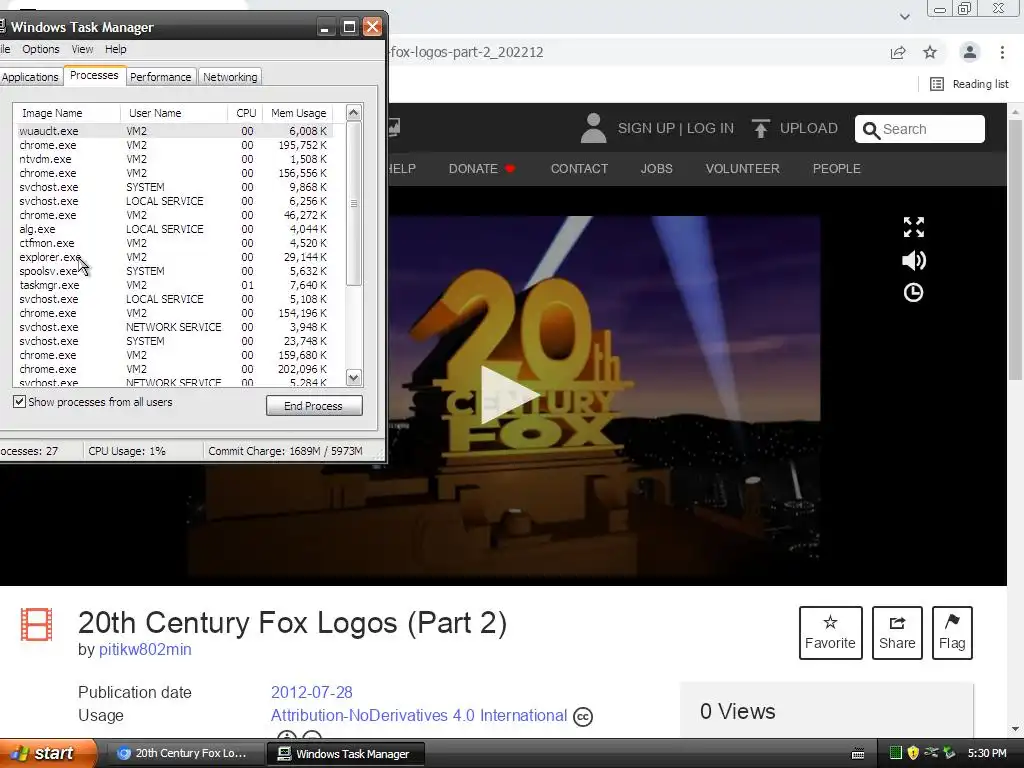
Task: Open the Reading list
Action: tap(969, 84)
